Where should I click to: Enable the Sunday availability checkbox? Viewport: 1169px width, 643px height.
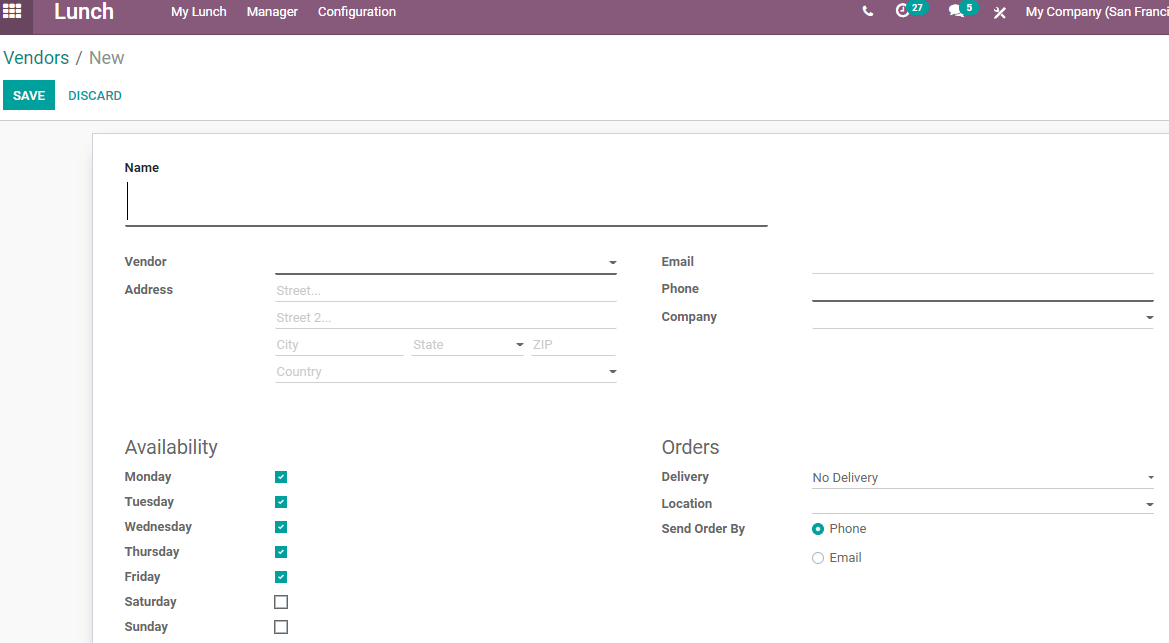281,627
